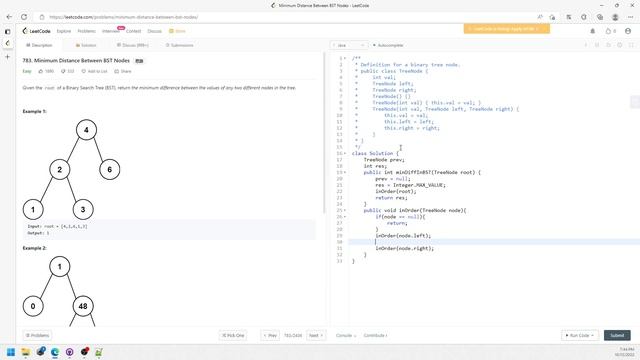Reload the page with the refresh icon

point(24,17)
